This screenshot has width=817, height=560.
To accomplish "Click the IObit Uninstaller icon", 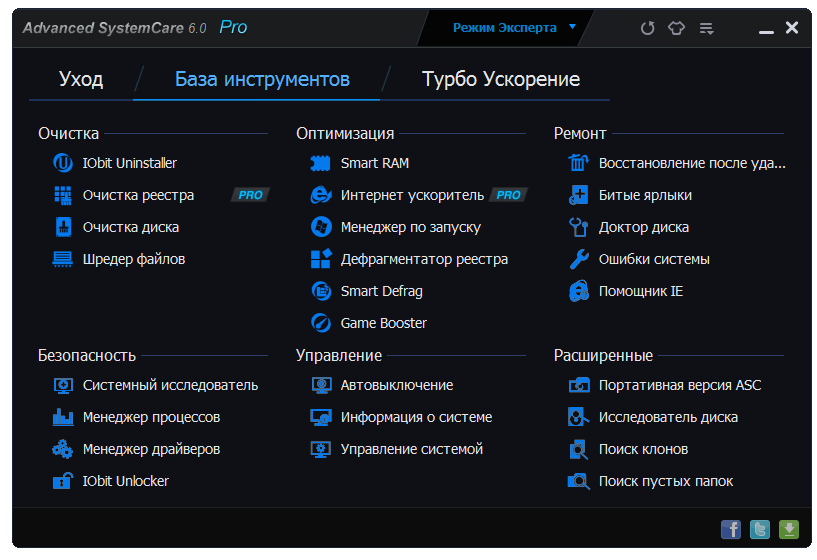I will pyautogui.click(x=63, y=163).
